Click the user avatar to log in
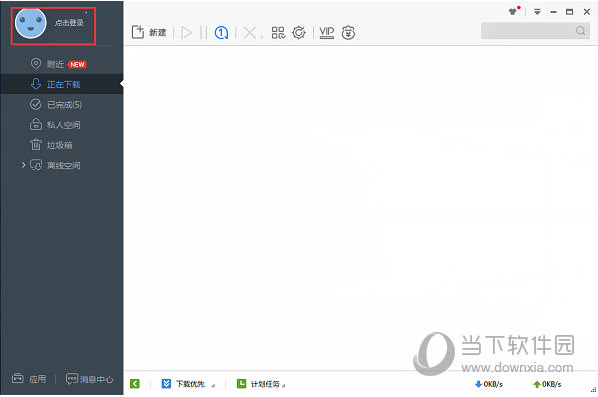The image size is (598, 397). 31,23
